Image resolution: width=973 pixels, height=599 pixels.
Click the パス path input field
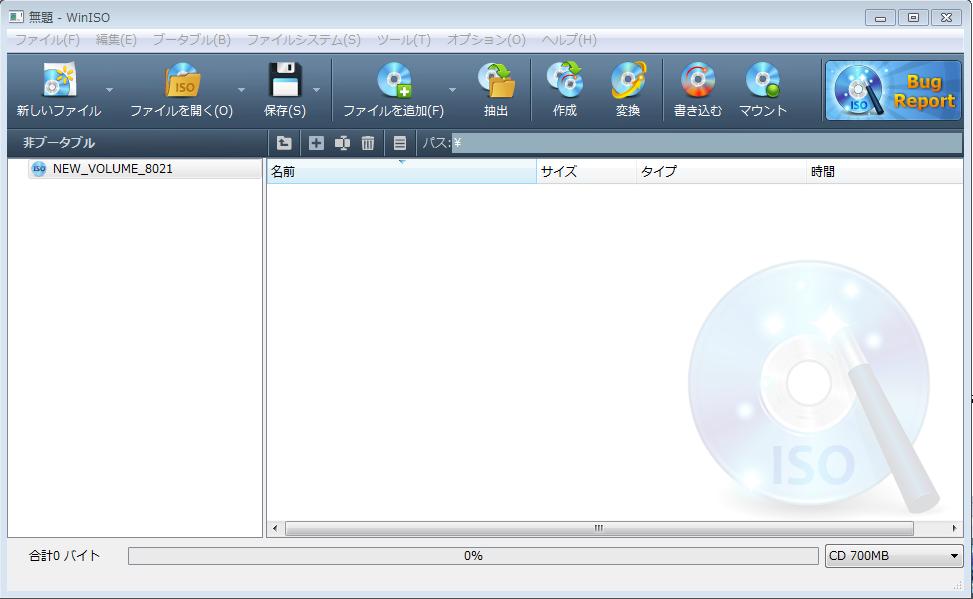[707, 143]
